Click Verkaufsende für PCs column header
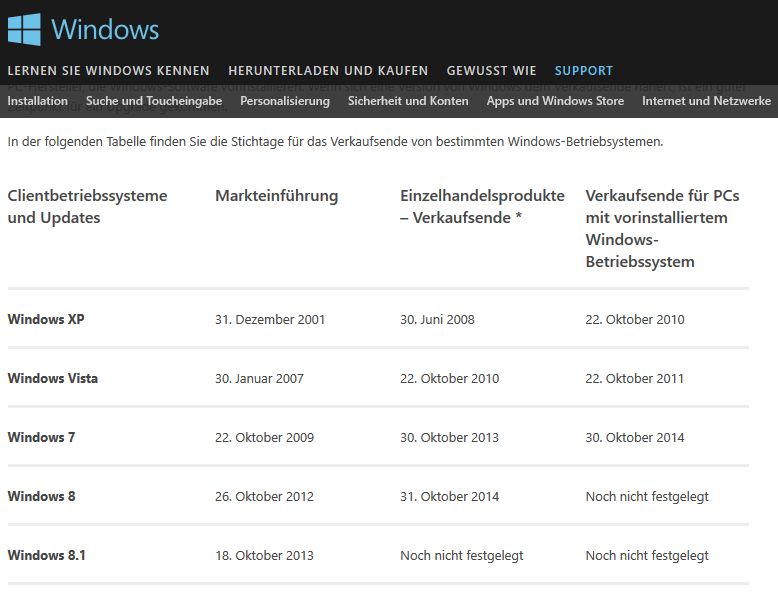 coord(662,228)
